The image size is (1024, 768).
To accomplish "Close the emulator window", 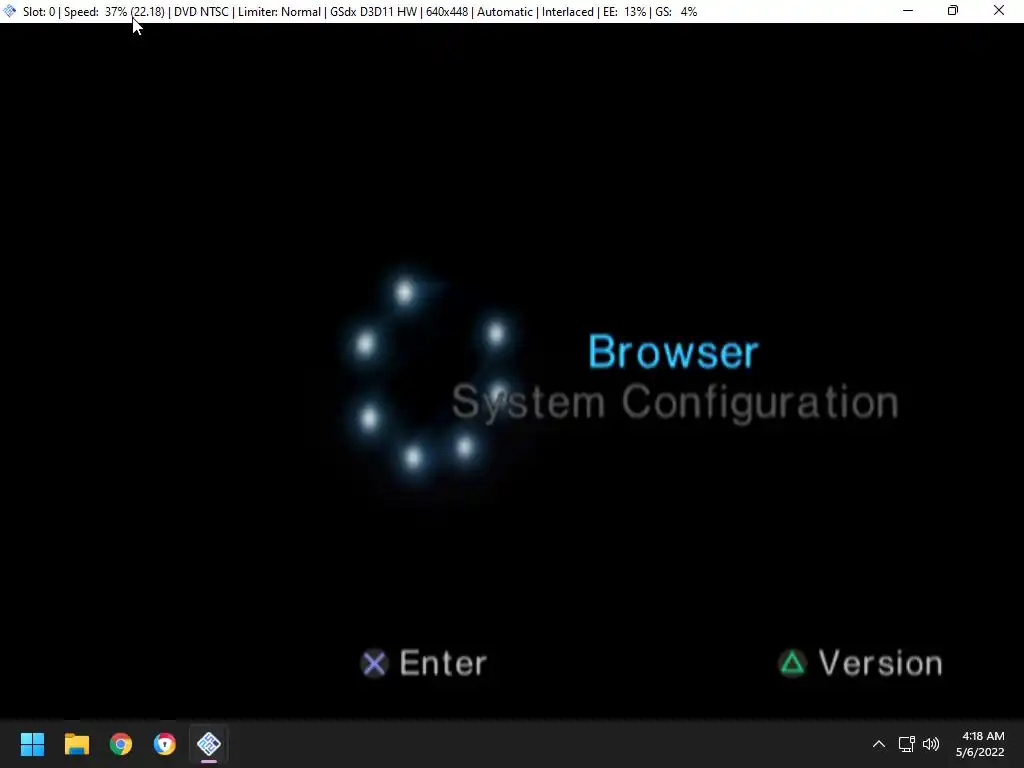I will (999, 11).
